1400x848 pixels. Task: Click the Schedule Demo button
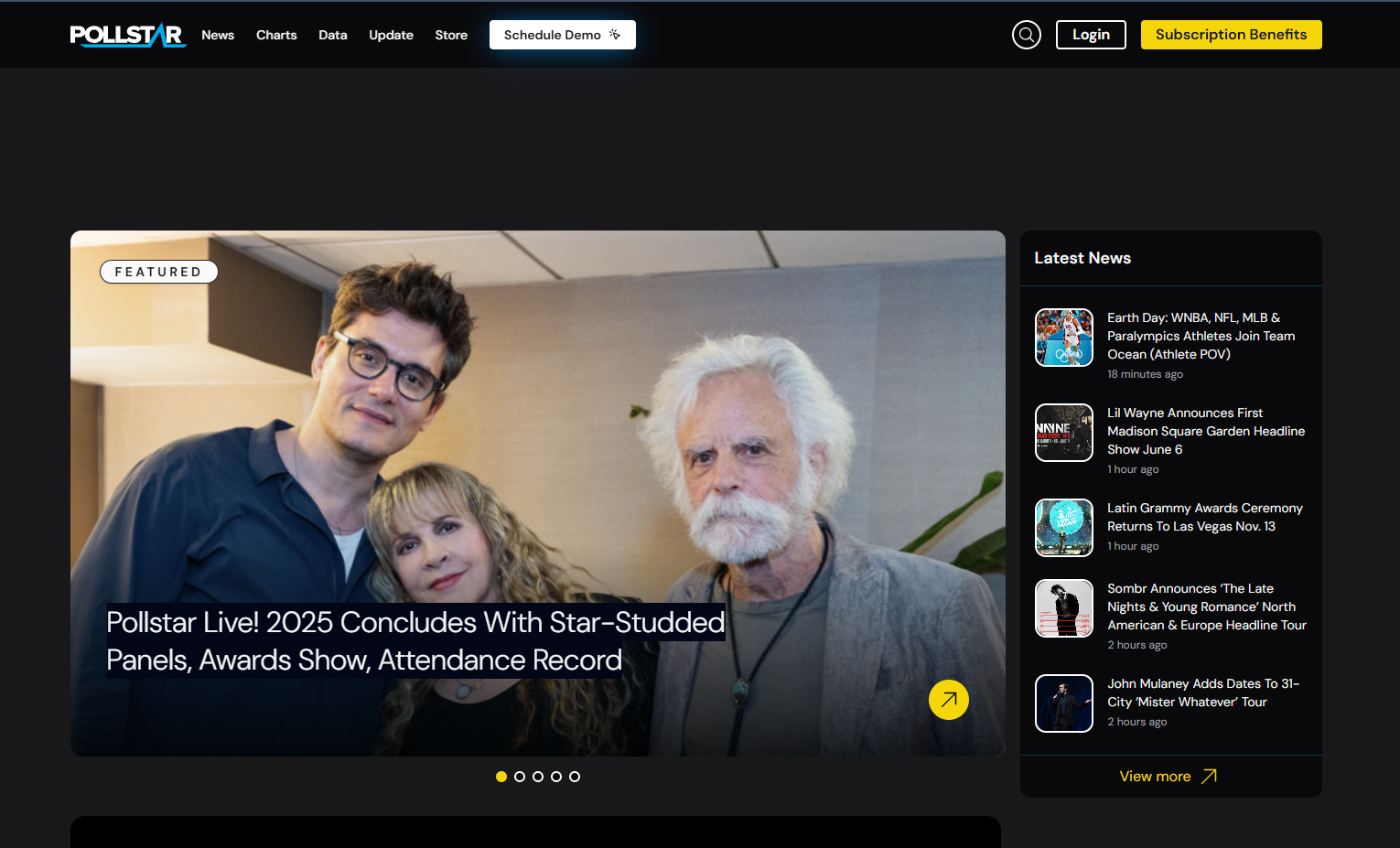pos(563,35)
